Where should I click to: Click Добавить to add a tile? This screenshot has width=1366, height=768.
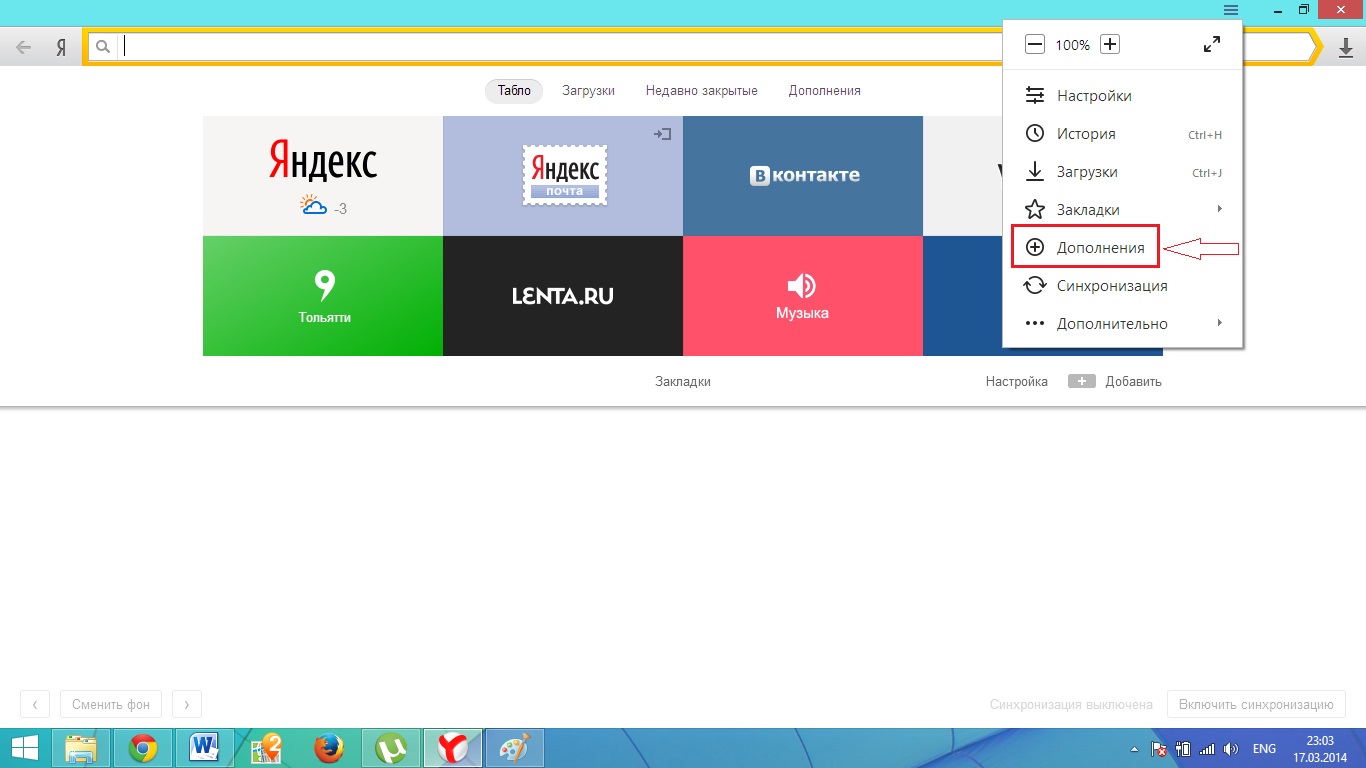click(1115, 382)
